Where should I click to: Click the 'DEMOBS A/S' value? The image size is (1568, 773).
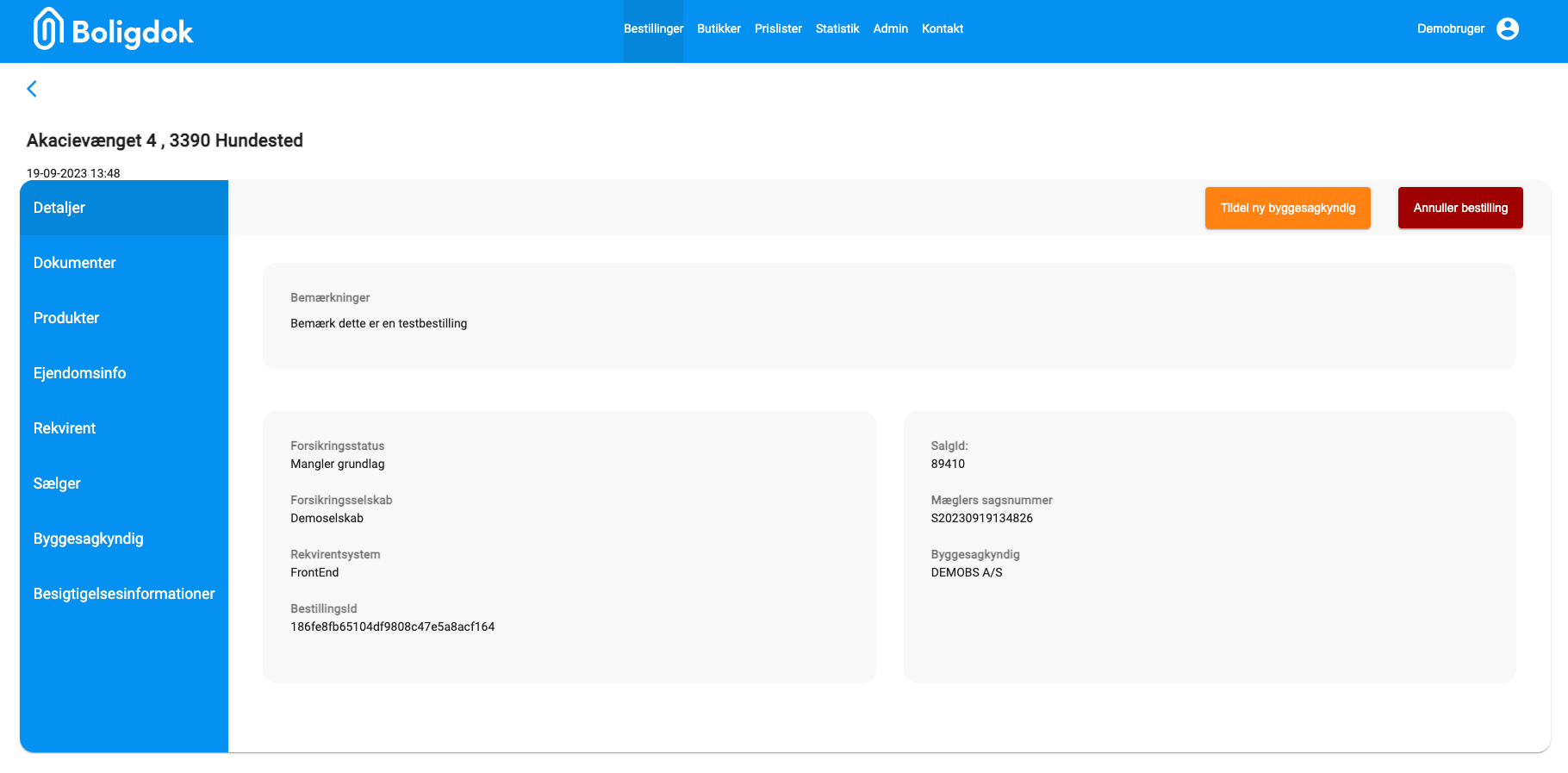(967, 572)
